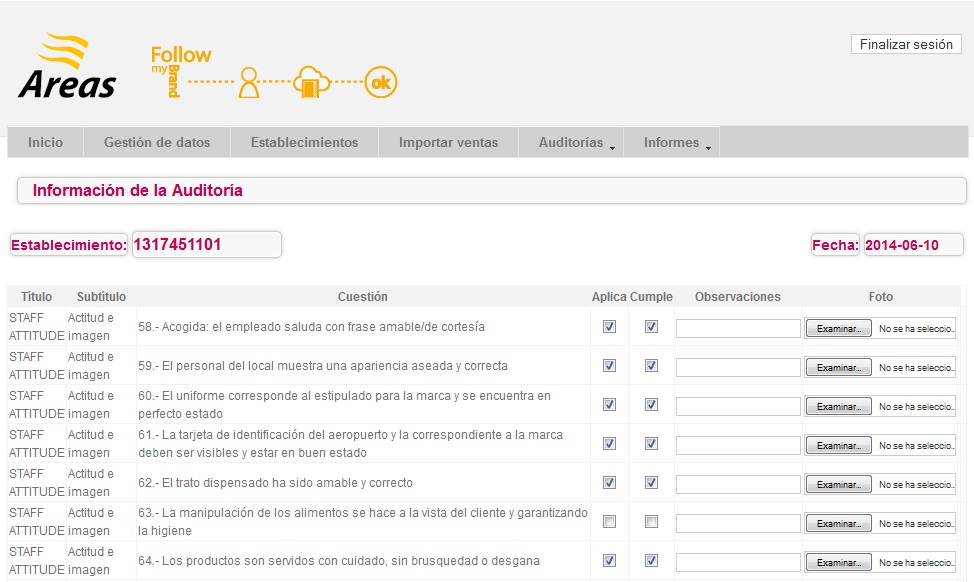
Task: Go to Gestión de datos
Action: (157, 143)
